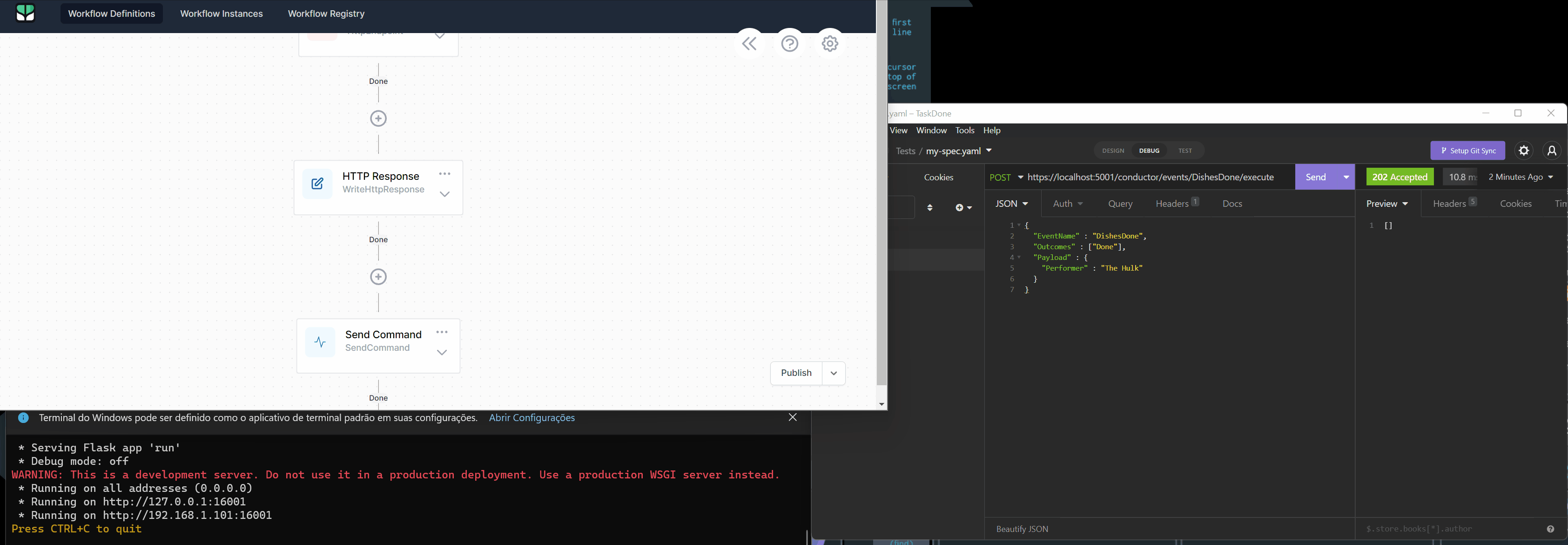This screenshot has height=545, width=1568.
Task: Open the Send button options arrow
Action: coord(1346,177)
